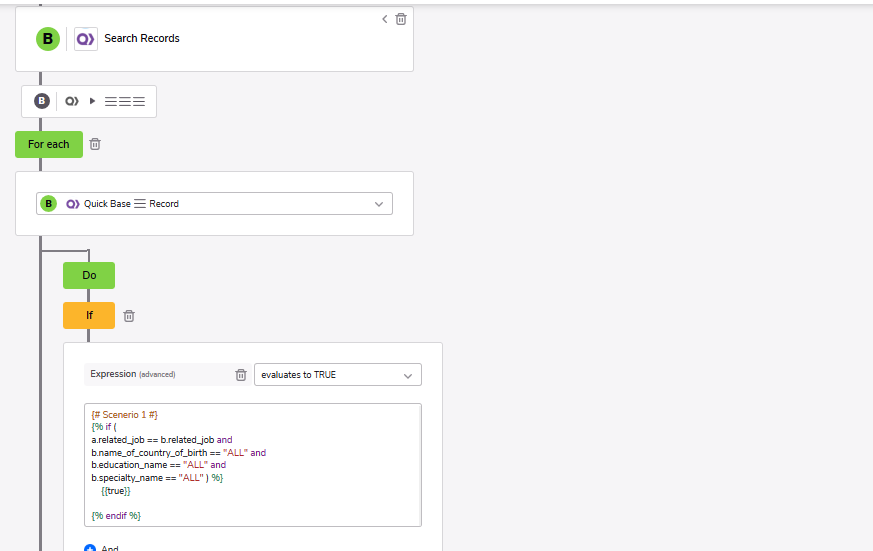Click inside the Scenerio 1 expression editor
The image size is (873, 551).
pos(253,465)
